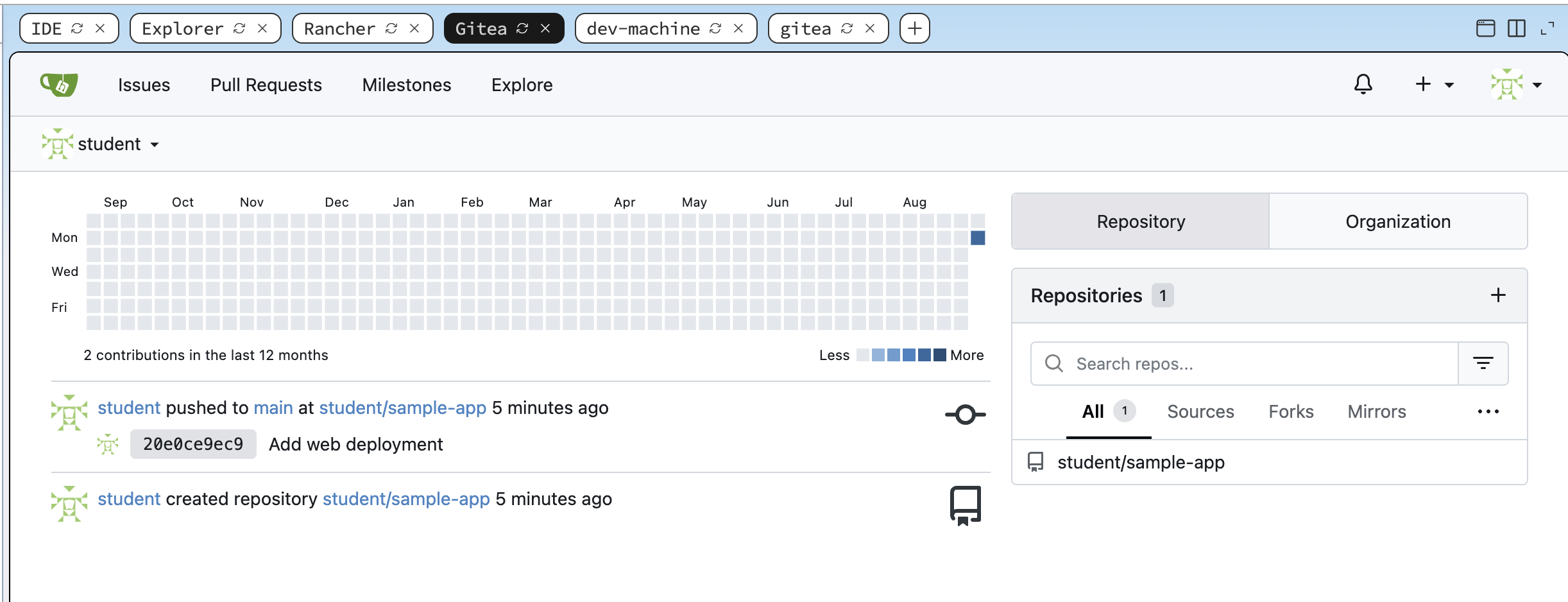Viewport: 1568px width, 602px height.
Task: Switch to the Explorer tab
Action: pos(183,28)
